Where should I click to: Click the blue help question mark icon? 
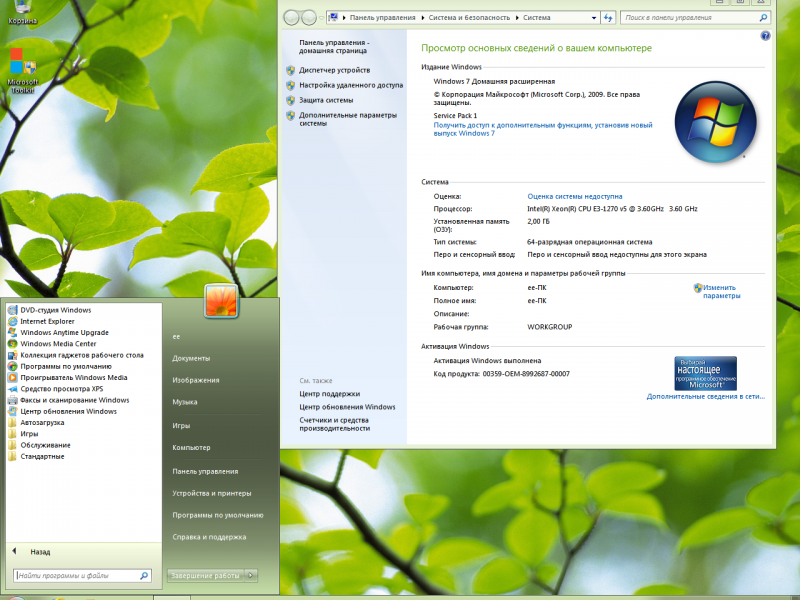pos(765,36)
